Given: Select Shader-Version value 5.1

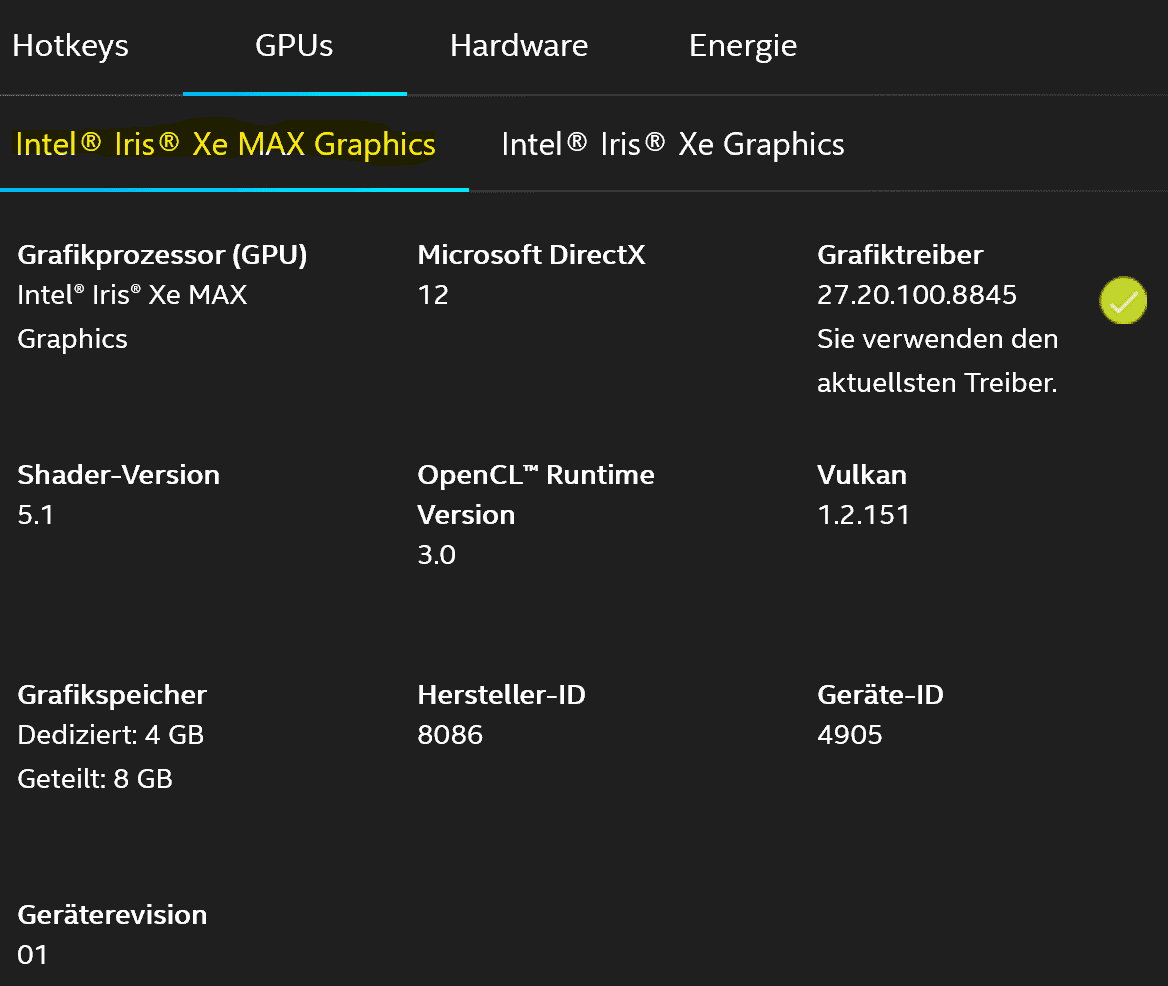Looking at the screenshot, I should click(36, 515).
